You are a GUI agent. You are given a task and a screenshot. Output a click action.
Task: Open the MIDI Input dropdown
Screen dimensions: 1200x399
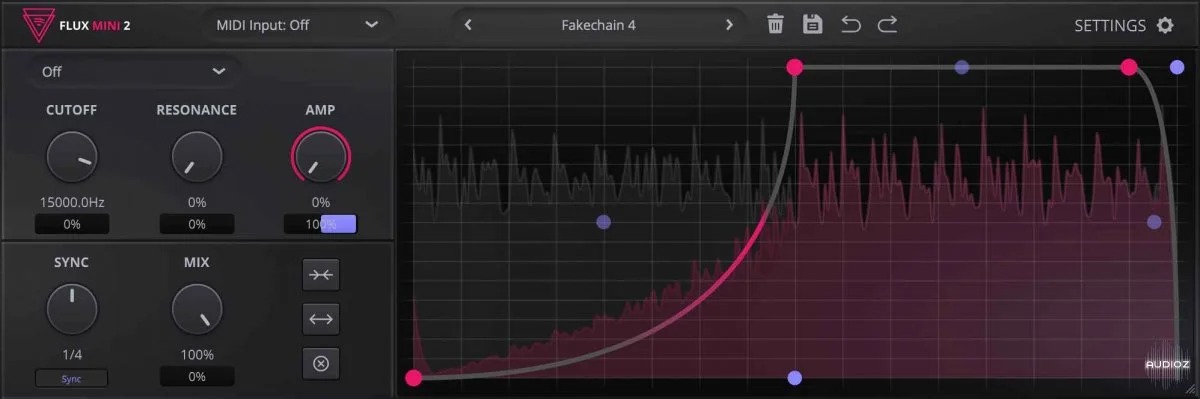click(x=297, y=24)
